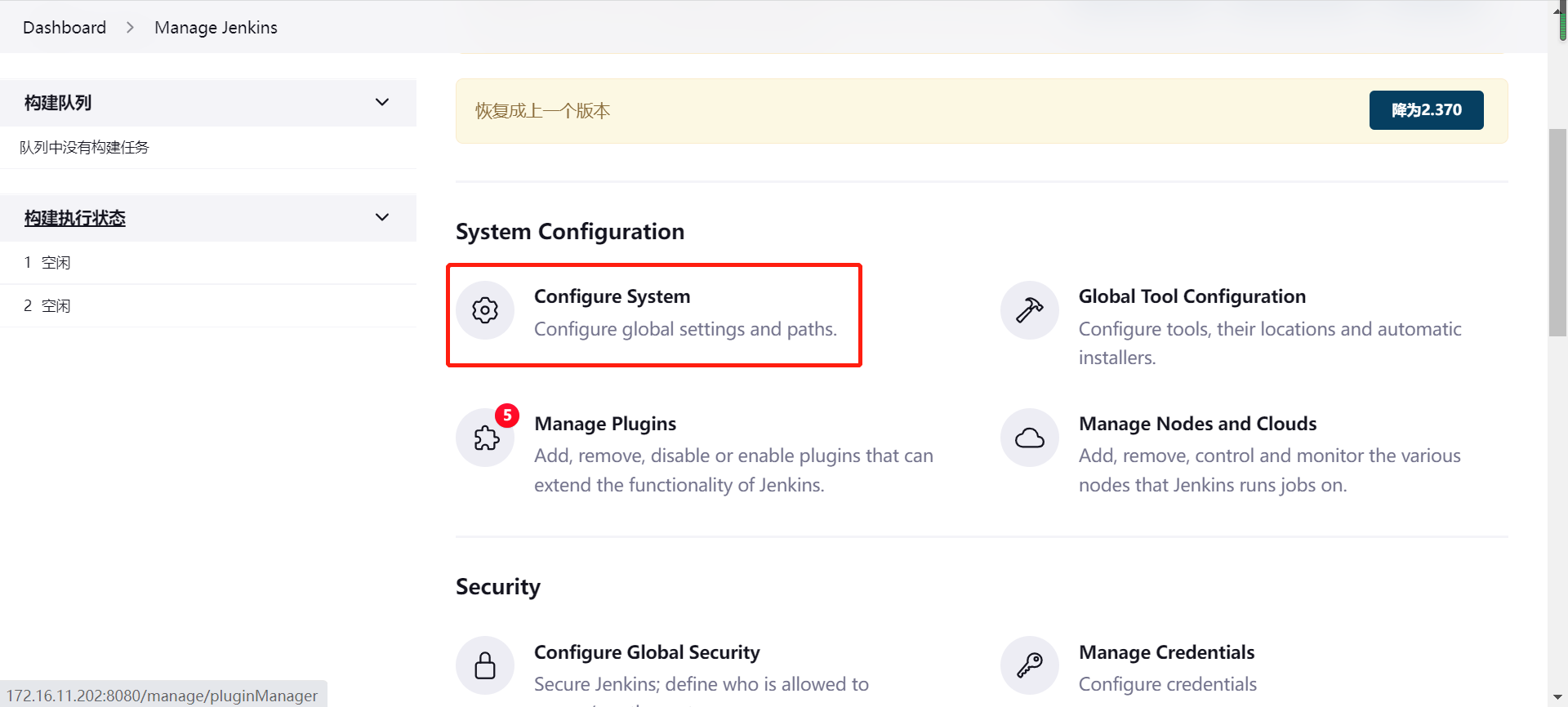
Task: Click the Manage Nodes and Clouds cloud icon
Action: [x=1029, y=438]
